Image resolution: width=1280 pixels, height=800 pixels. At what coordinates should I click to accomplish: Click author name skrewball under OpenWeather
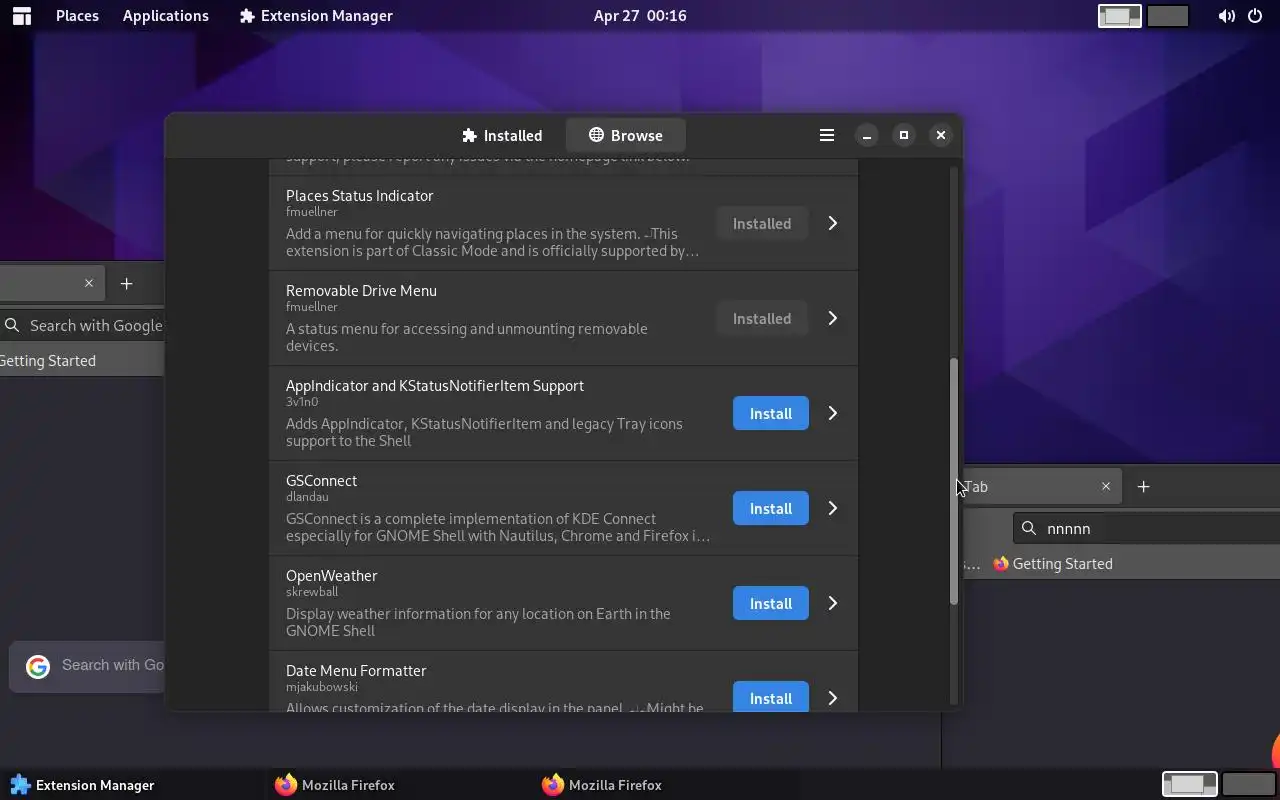point(312,592)
